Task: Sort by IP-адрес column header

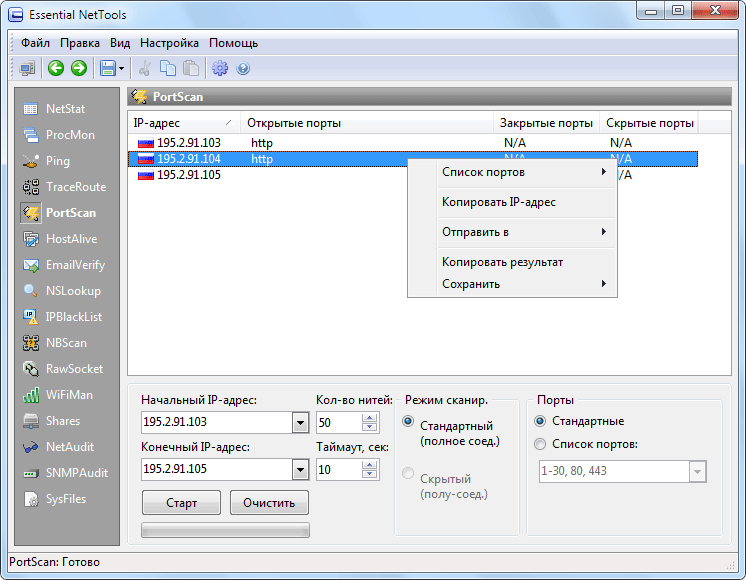Action: [184, 123]
